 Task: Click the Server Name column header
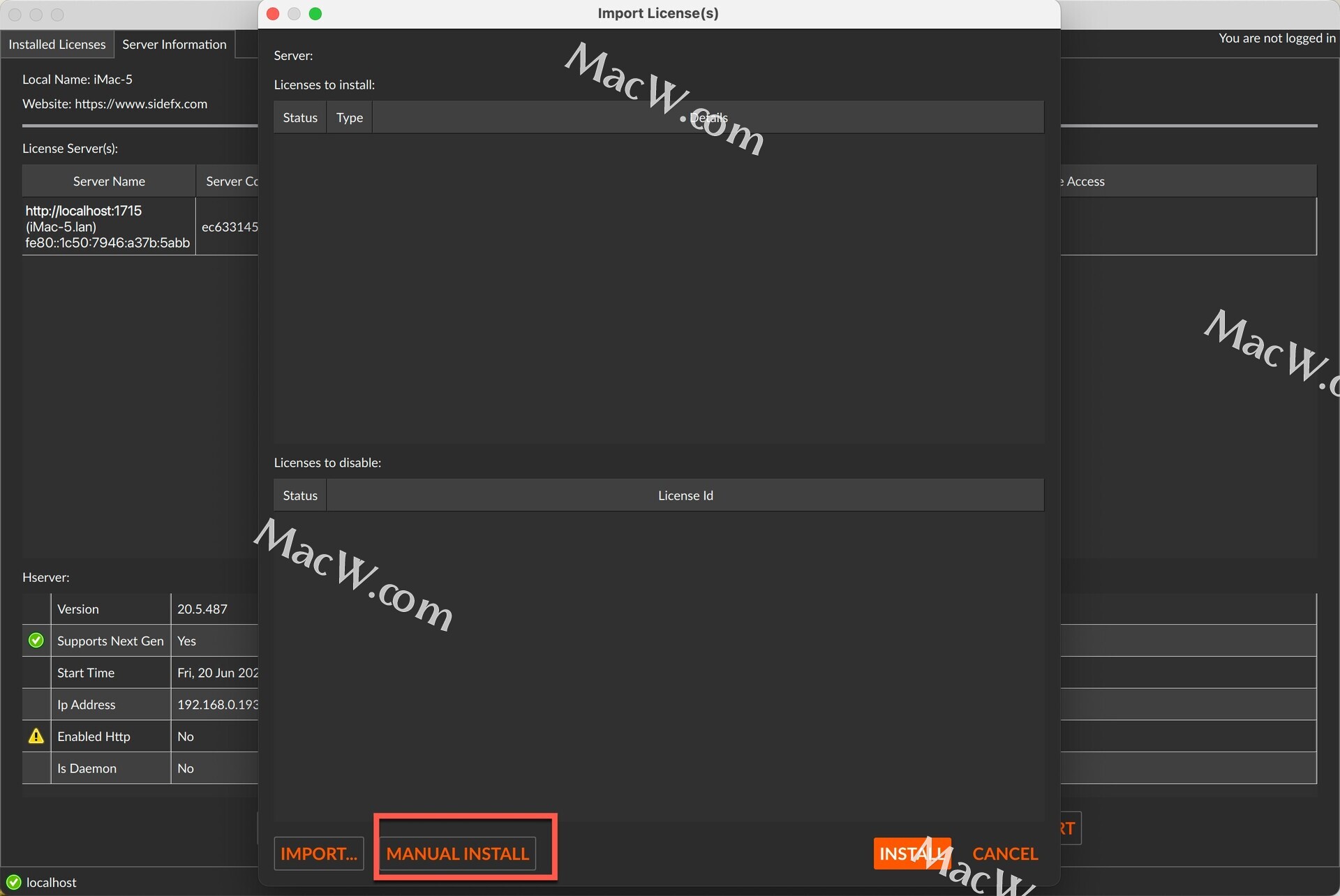coord(109,181)
